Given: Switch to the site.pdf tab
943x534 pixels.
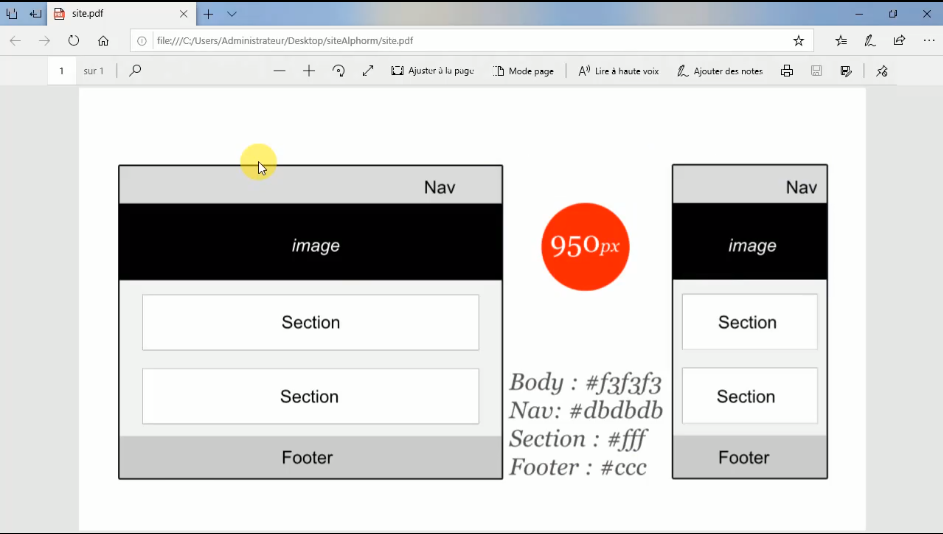Looking at the screenshot, I should [x=110, y=14].
